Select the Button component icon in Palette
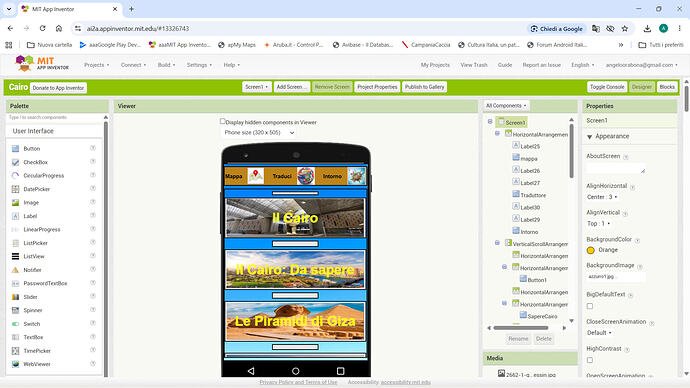Viewport: 690px width, 388px height. 15,149
